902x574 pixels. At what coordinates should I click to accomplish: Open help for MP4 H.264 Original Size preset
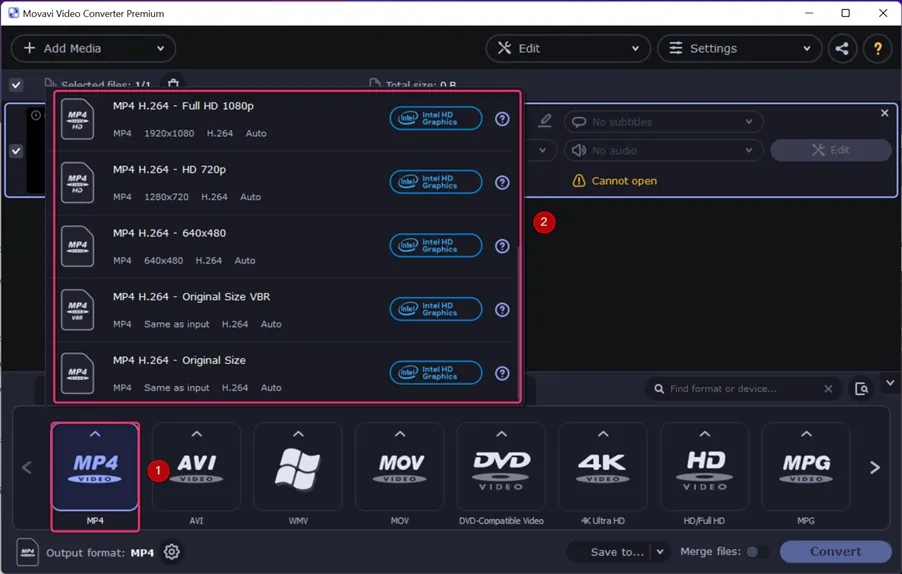(x=502, y=374)
